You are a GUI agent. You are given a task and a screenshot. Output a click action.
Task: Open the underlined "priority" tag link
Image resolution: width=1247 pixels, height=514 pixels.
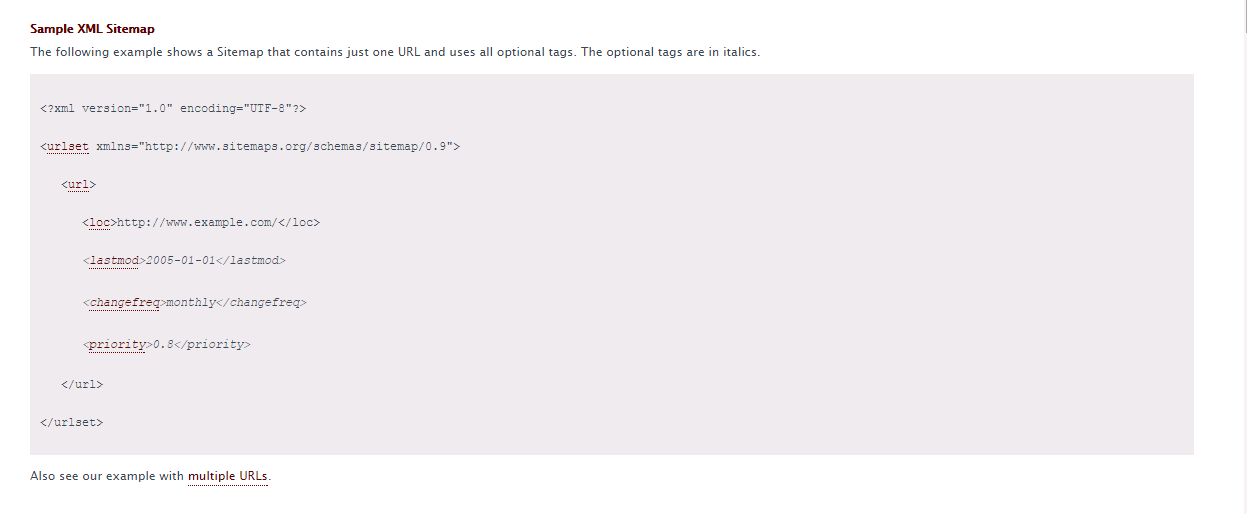(117, 344)
